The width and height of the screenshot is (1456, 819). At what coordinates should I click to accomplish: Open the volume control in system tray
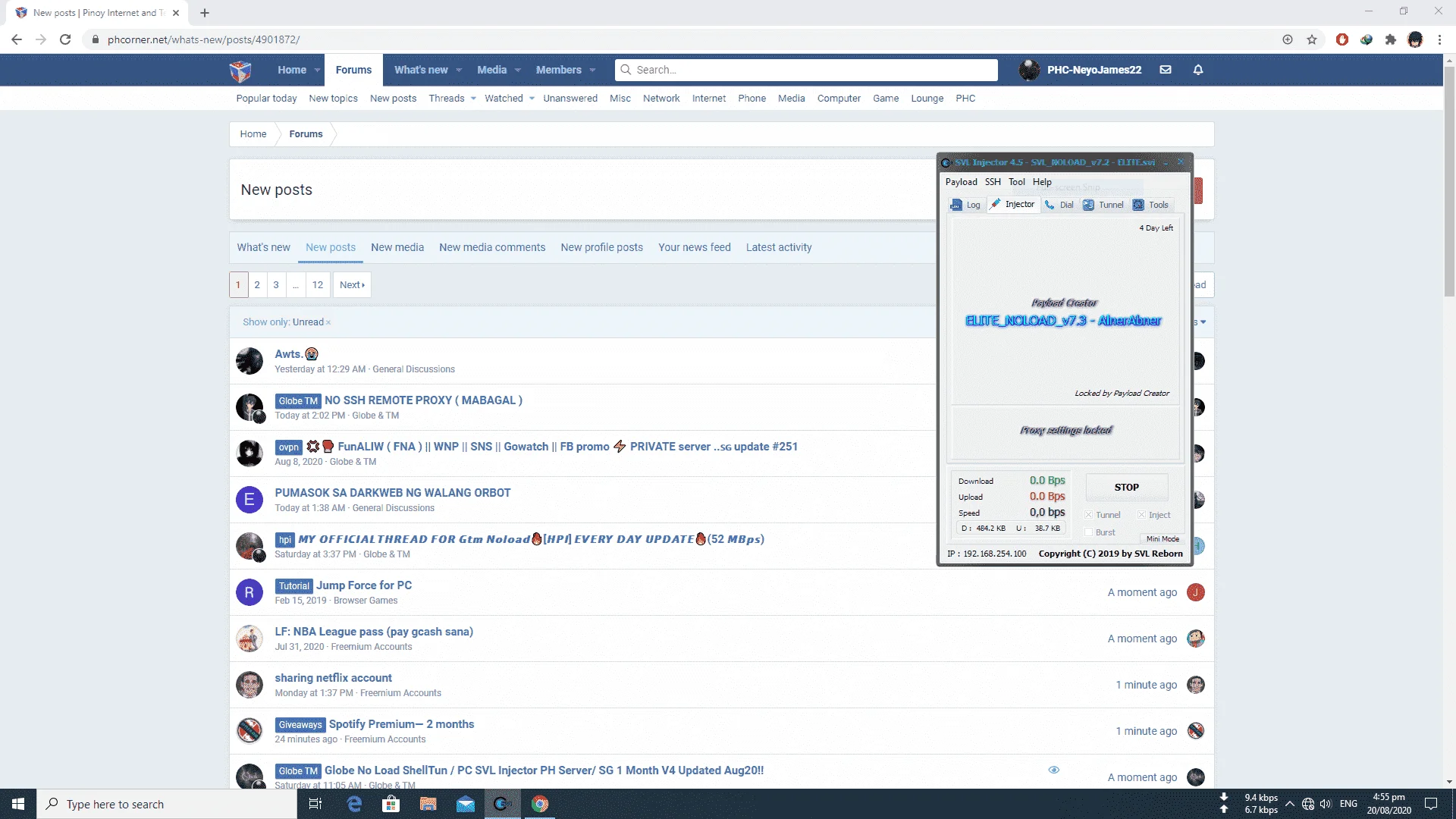click(x=1326, y=804)
